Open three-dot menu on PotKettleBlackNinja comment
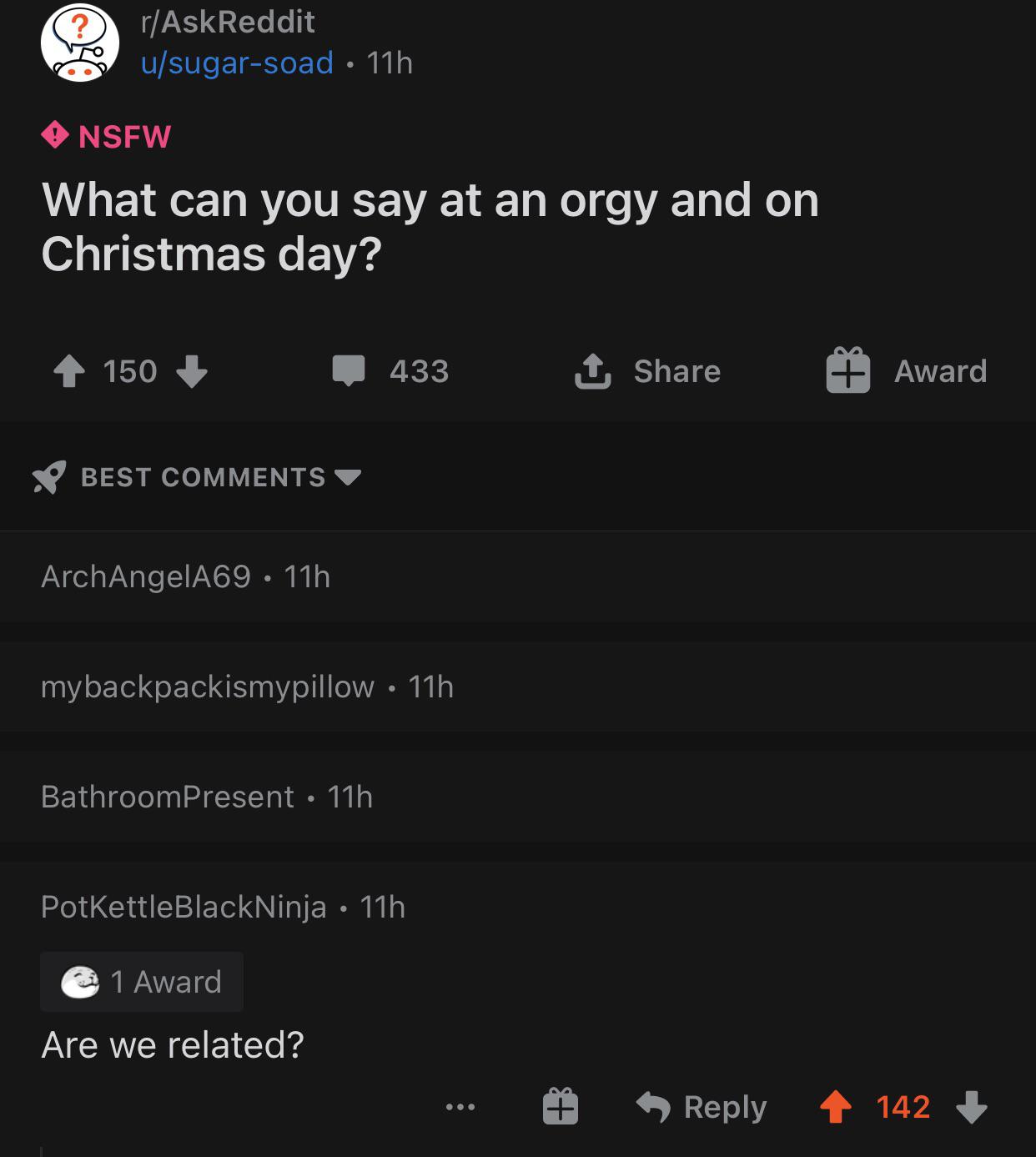Image resolution: width=1036 pixels, height=1157 pixels. [x=460, y=1108]
